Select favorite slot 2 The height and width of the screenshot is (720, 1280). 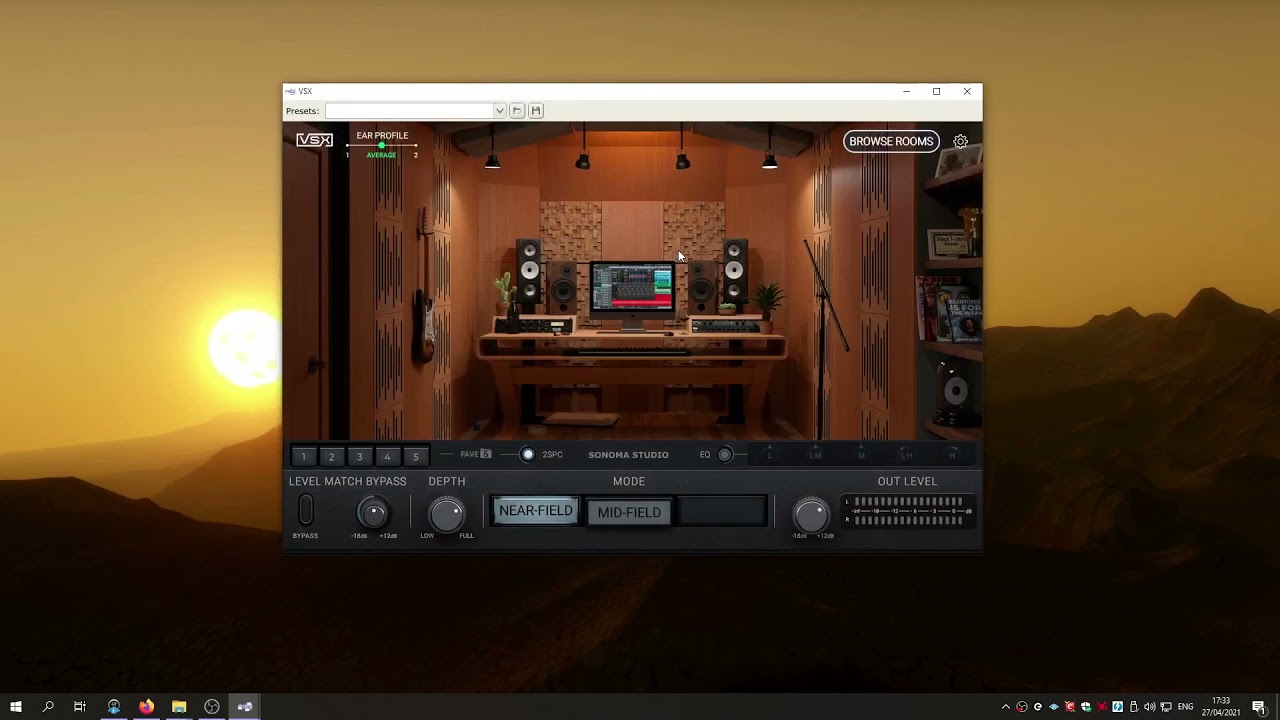[x=332, y=456]
